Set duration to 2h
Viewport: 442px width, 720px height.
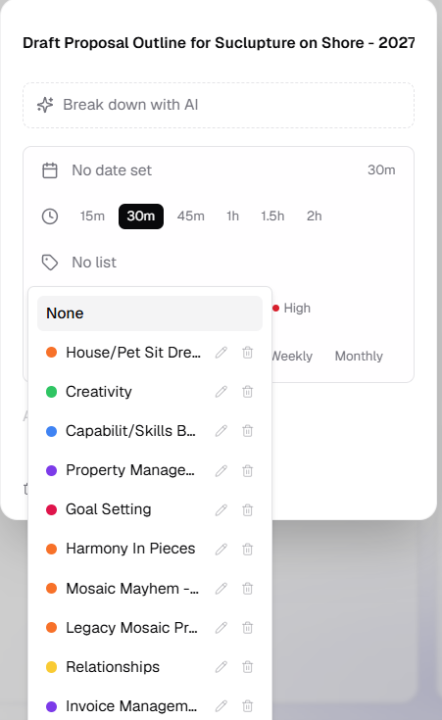click(314, 216)
